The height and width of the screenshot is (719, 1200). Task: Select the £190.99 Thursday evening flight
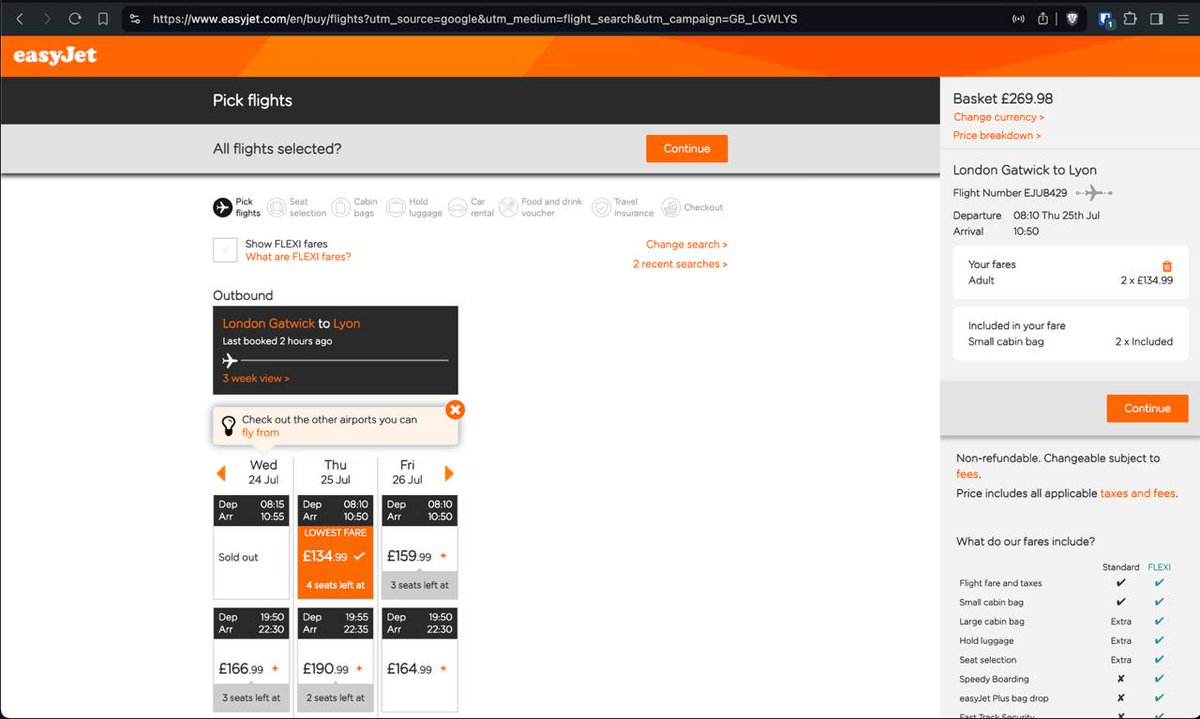click(335, 659)
